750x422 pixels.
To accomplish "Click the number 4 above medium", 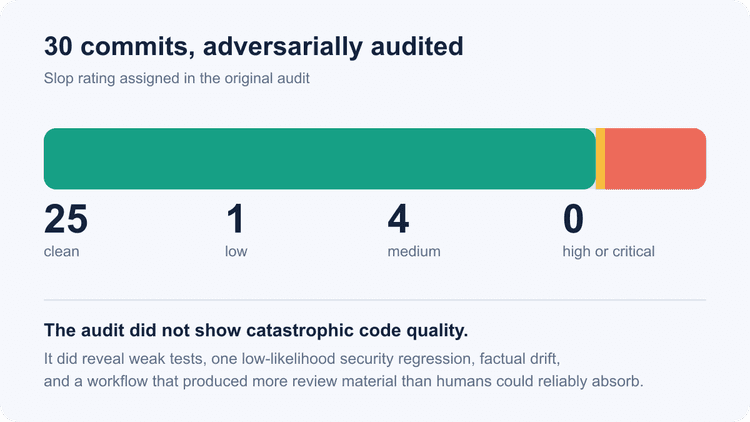I will click(398, 219).
